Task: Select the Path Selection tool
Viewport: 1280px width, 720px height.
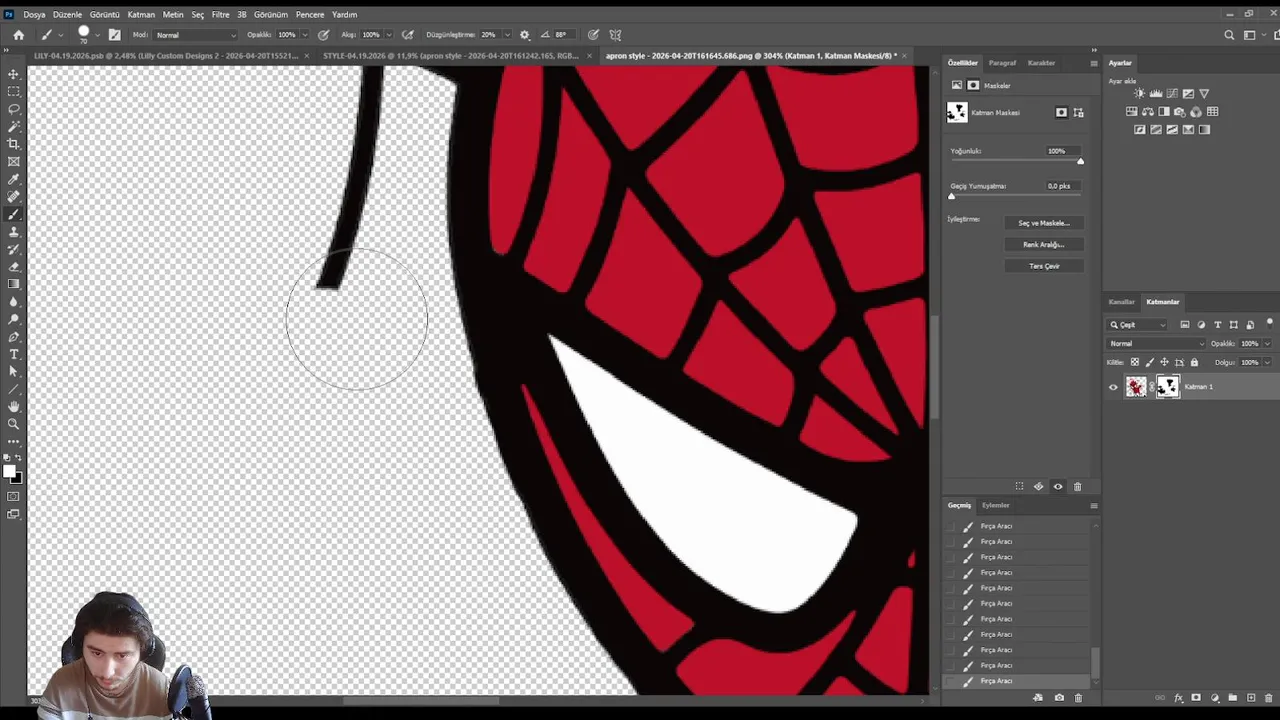Action: coord(14,371)
